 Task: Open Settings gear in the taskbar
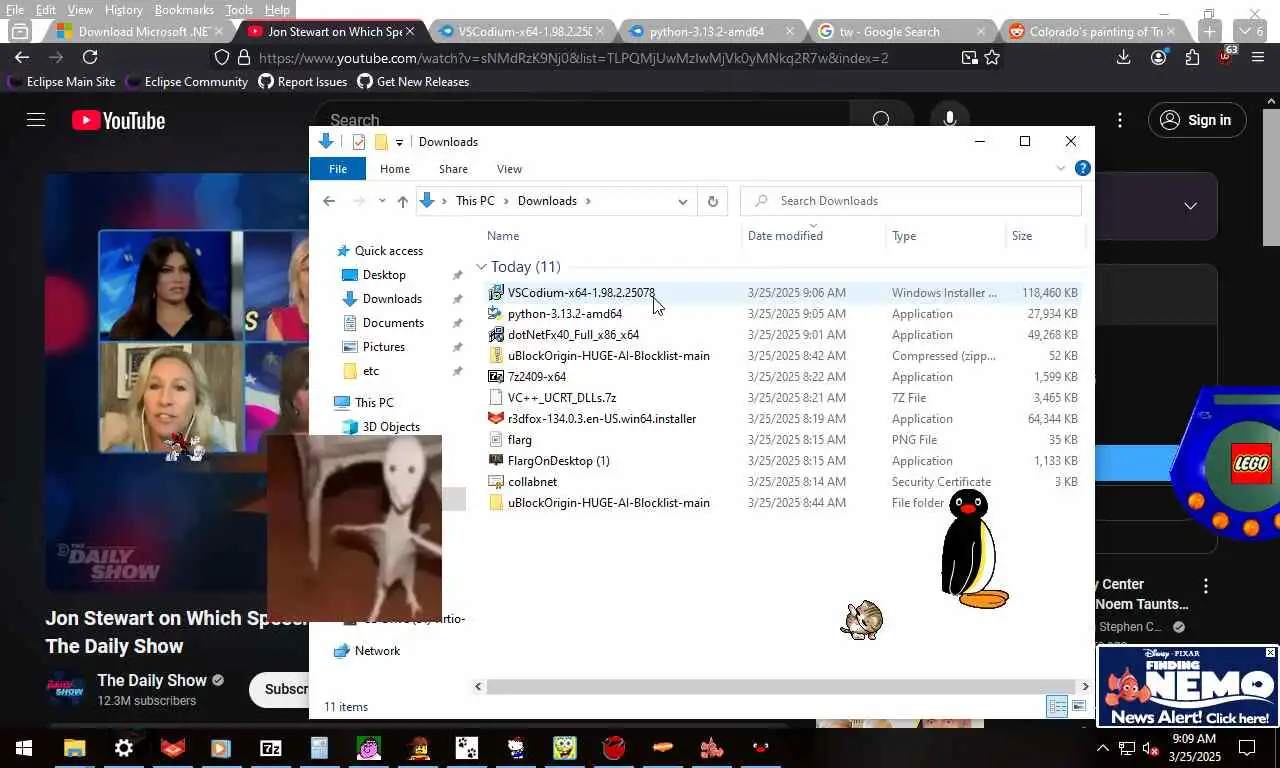(124, 747)
